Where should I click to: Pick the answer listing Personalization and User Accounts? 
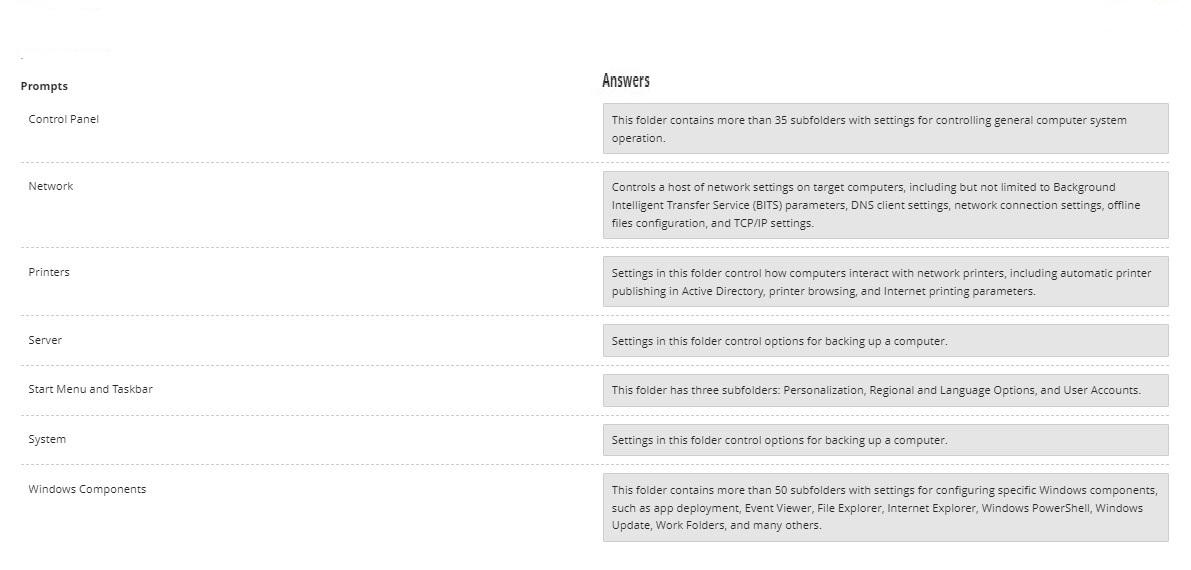(x=886, y=391)
